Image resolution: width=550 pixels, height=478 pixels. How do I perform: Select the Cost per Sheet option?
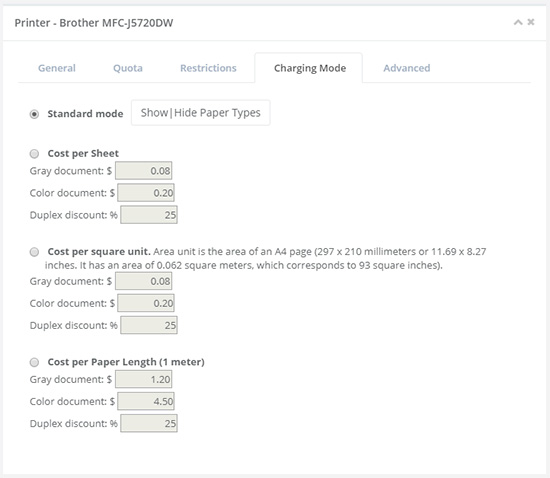[x=34, y=154]
